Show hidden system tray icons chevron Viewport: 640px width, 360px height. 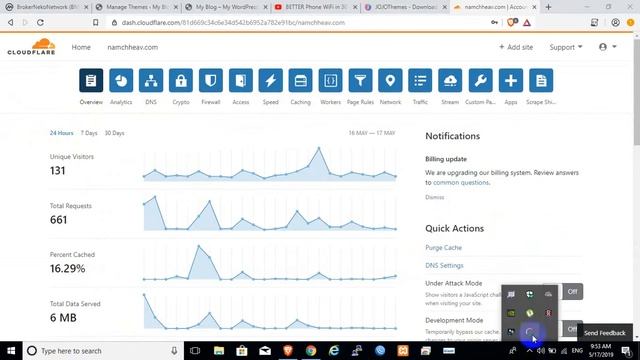click(x=529, y=351)
